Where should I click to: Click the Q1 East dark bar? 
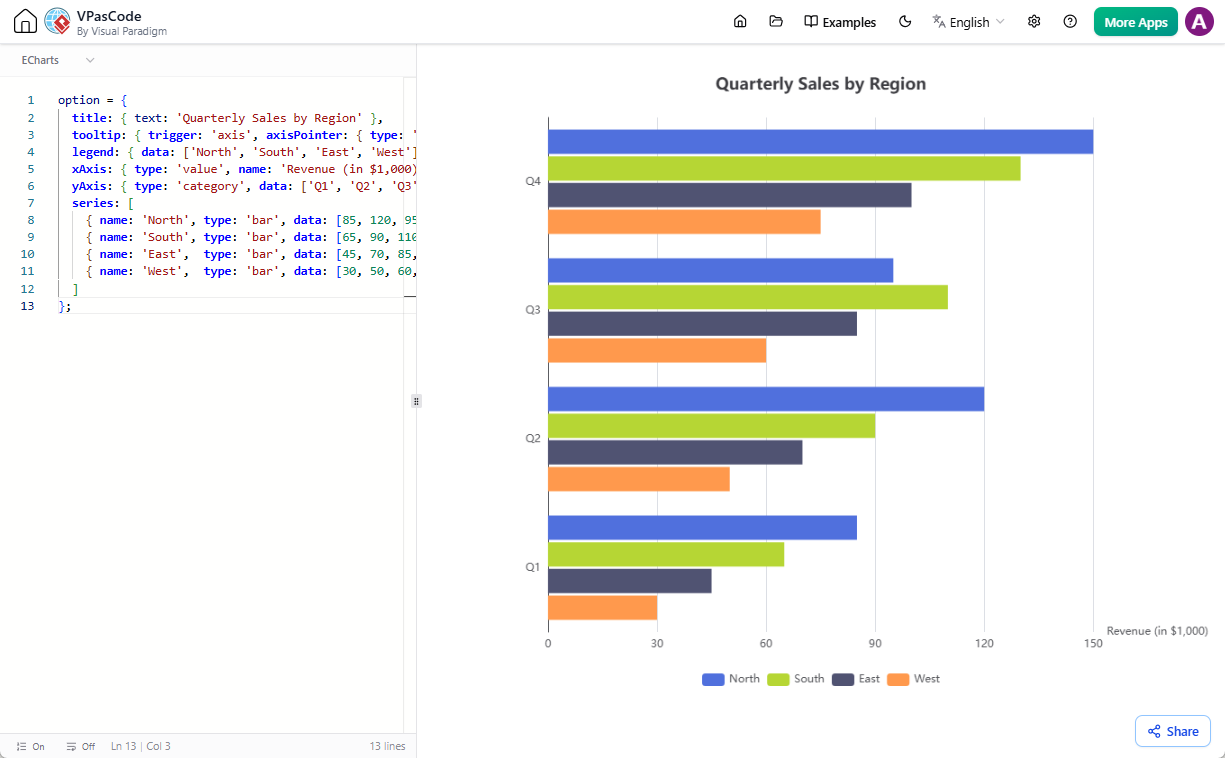(630, 581)
